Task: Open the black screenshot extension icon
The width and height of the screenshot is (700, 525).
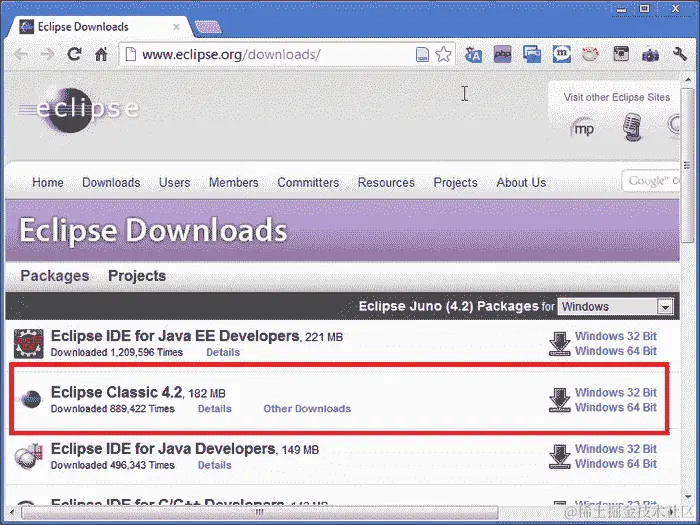Action: (x=621, y=54)
